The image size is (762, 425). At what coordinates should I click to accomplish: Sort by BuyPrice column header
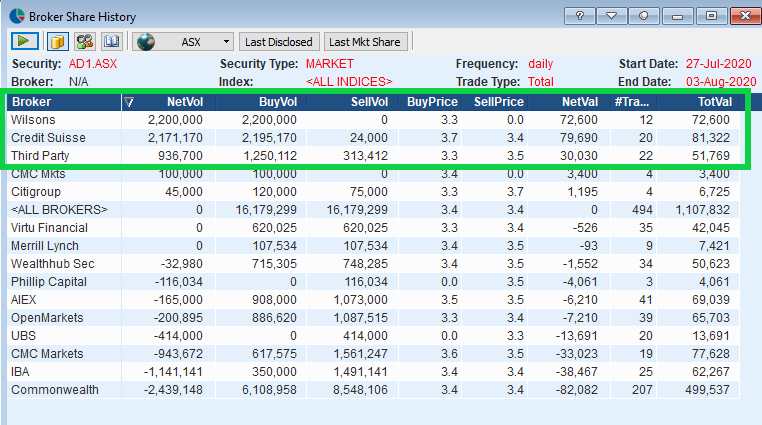click(430, 102)
